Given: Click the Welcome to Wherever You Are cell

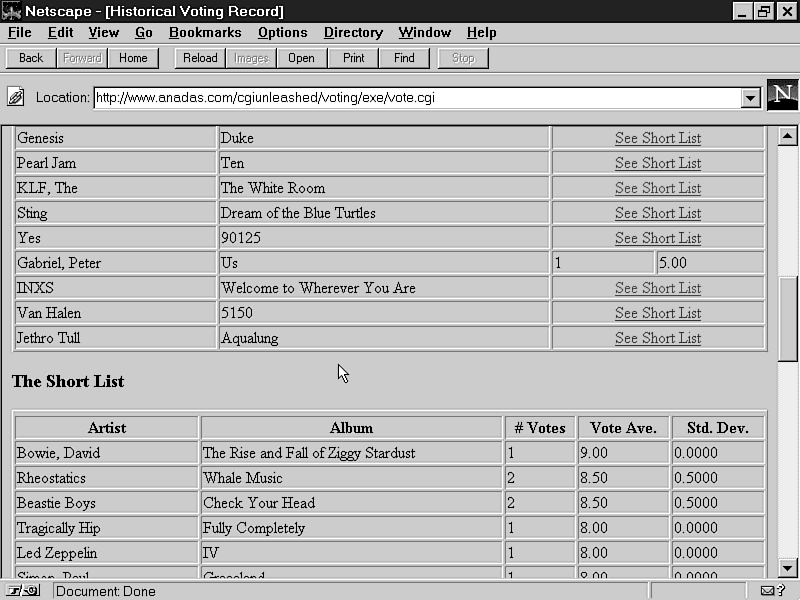Looking at the screenshot, I should click(384, 288).
